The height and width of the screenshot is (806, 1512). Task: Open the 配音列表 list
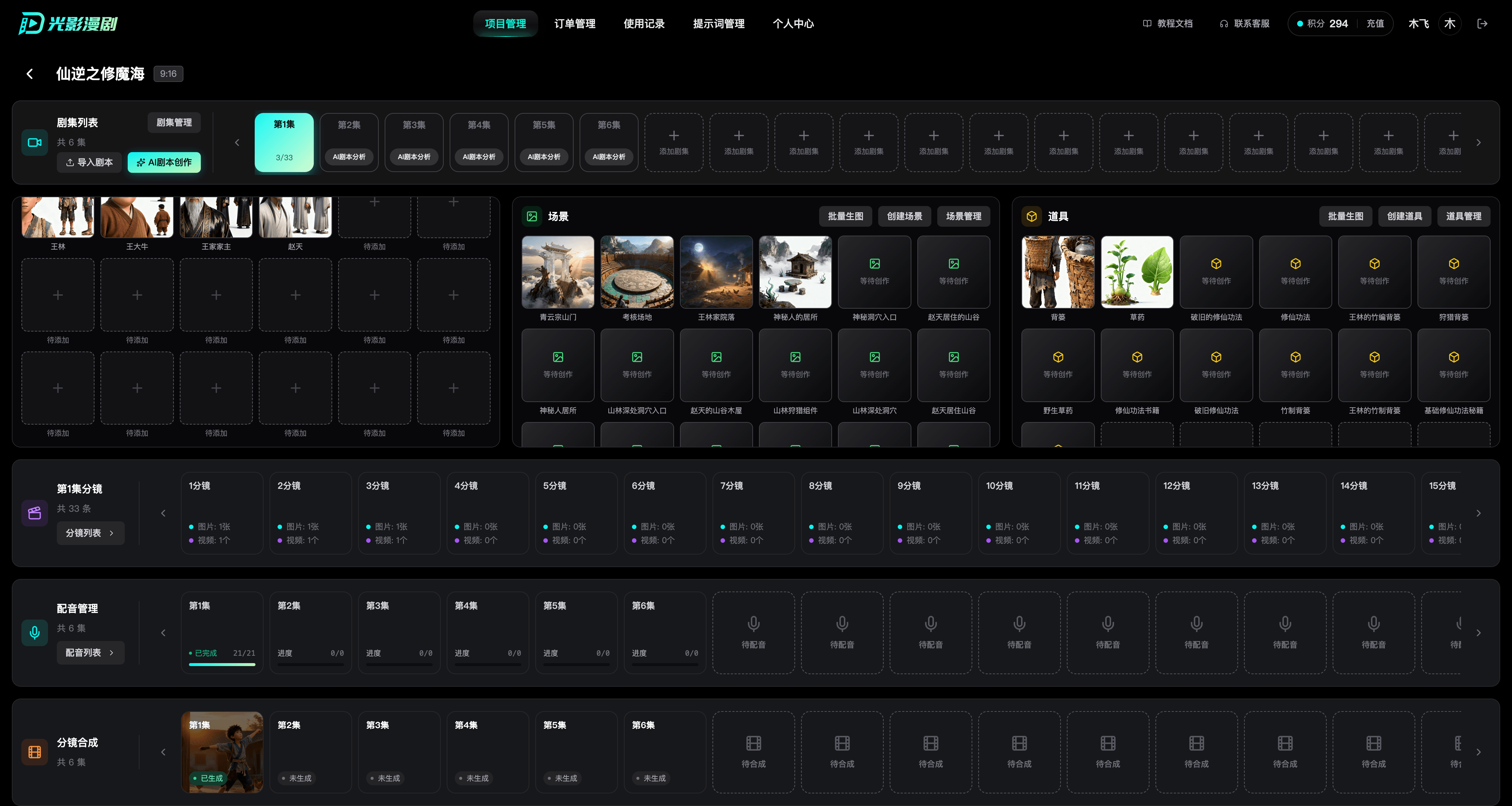click(x=90, y=653)
